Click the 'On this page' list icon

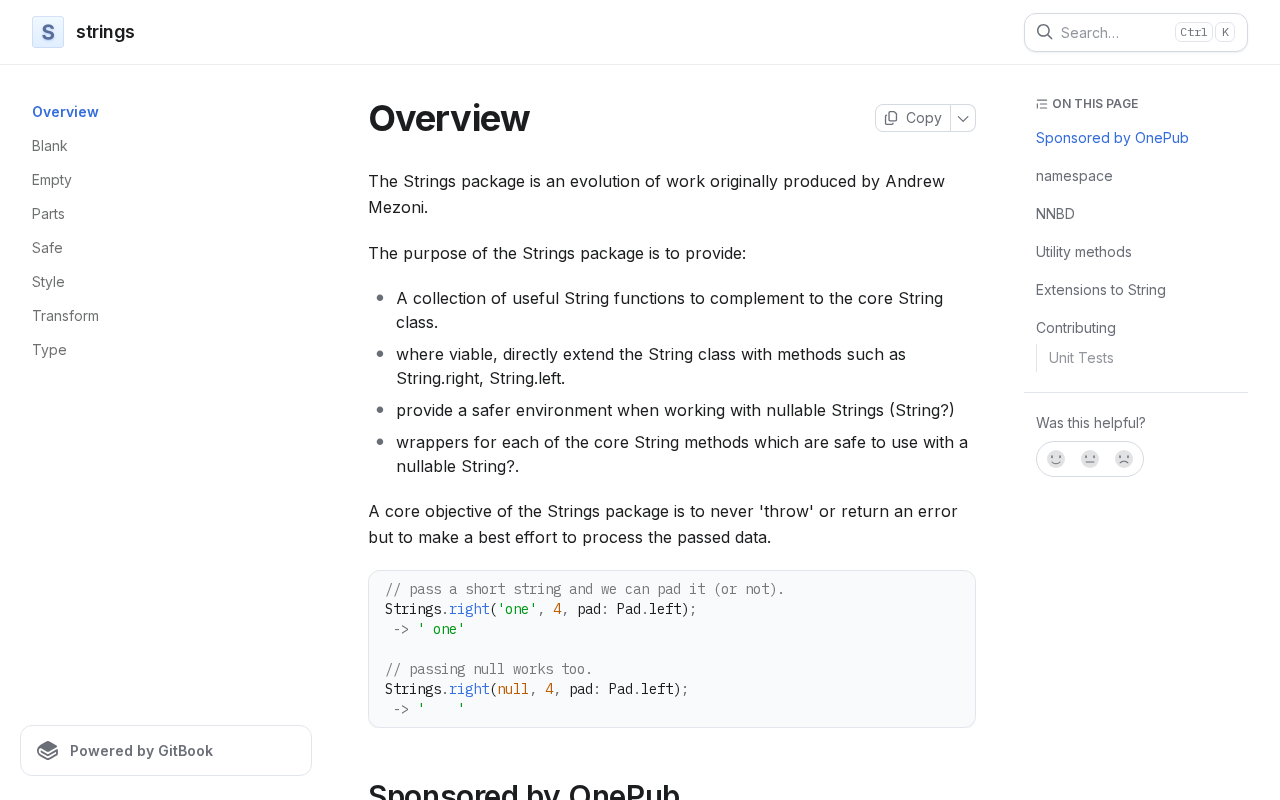tap(1042, 104)
